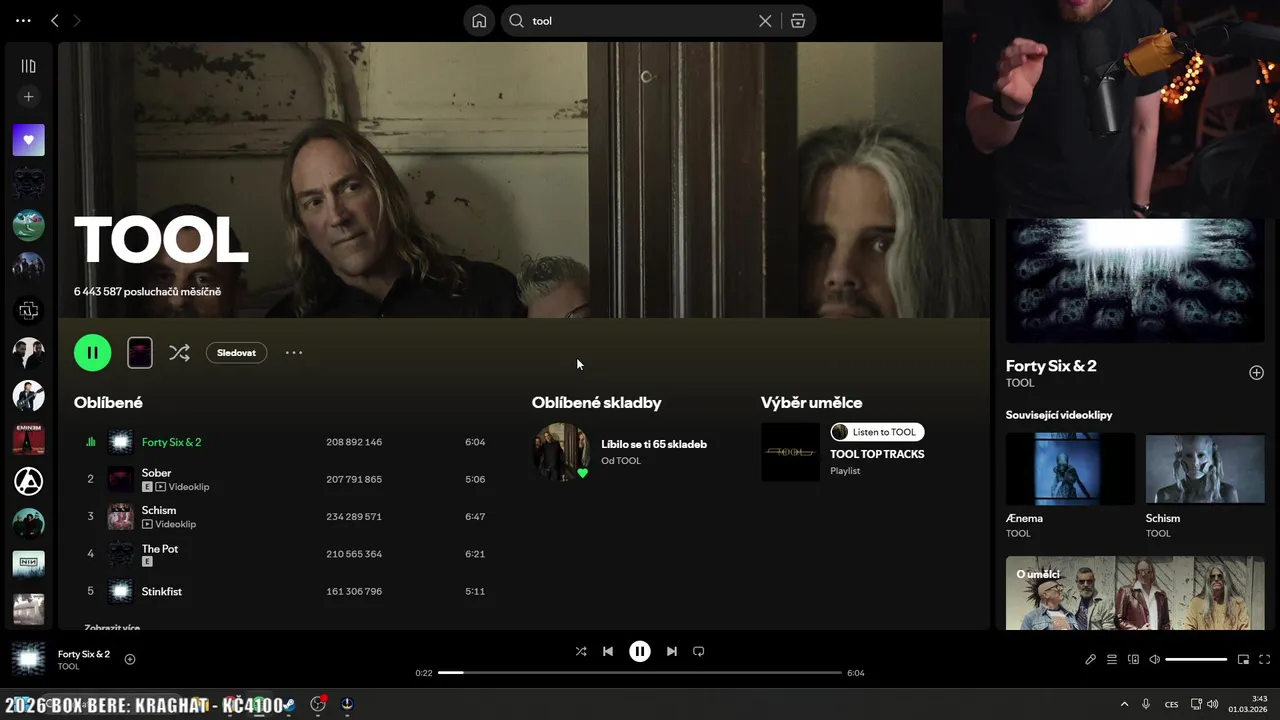Skip to next track
Screen dimensions: 1280x720
[x=672, y=651]
